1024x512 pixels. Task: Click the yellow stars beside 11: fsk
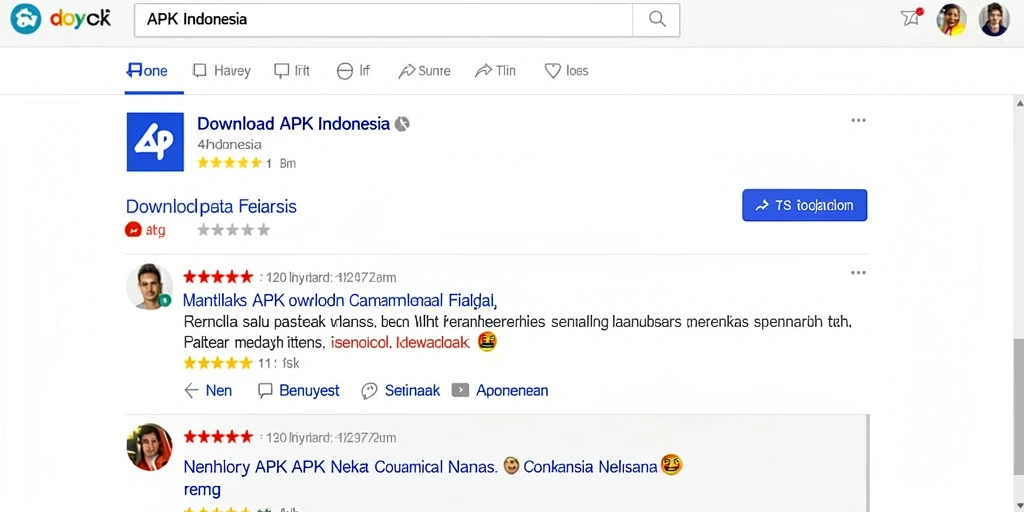coord(217,362)
